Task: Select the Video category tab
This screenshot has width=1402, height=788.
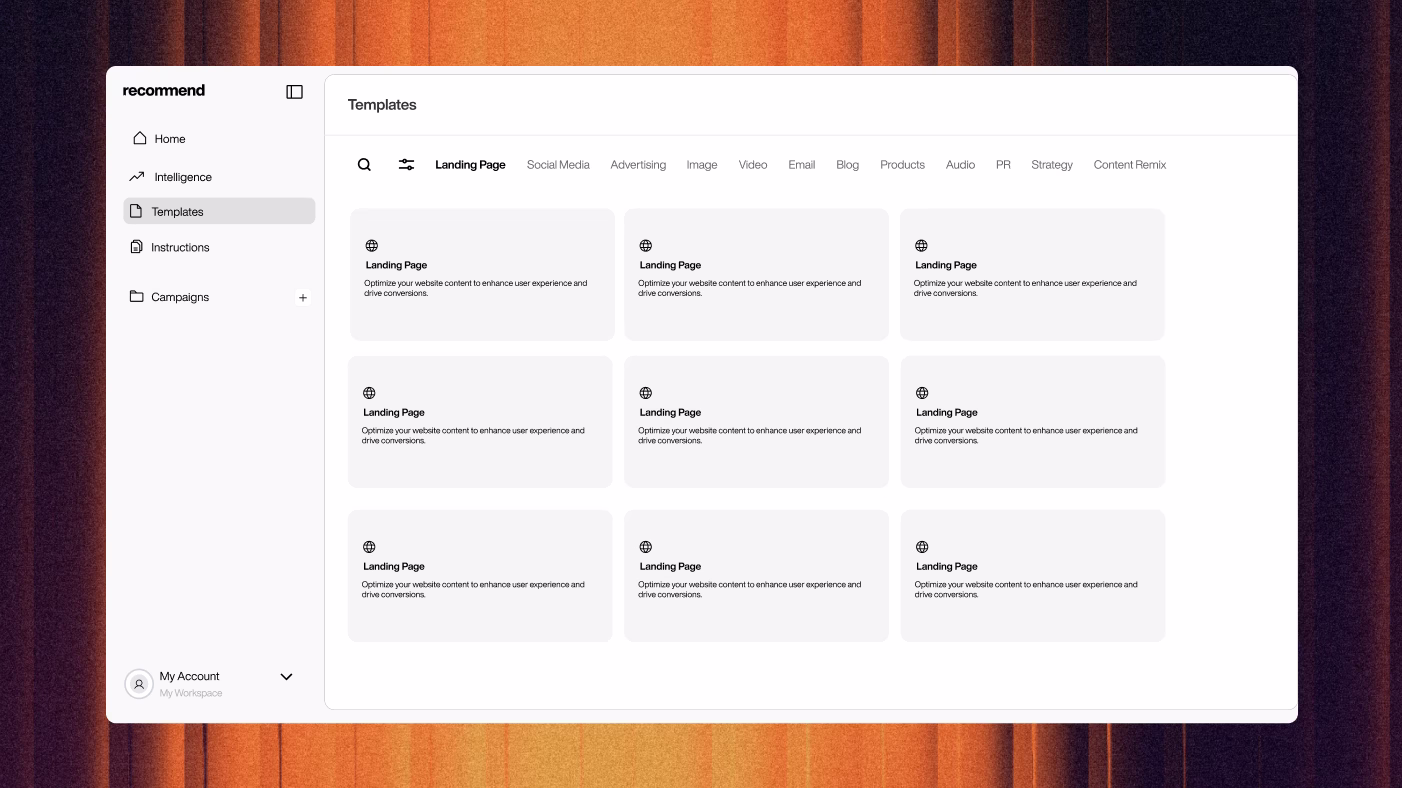Action: coord(753,165)
